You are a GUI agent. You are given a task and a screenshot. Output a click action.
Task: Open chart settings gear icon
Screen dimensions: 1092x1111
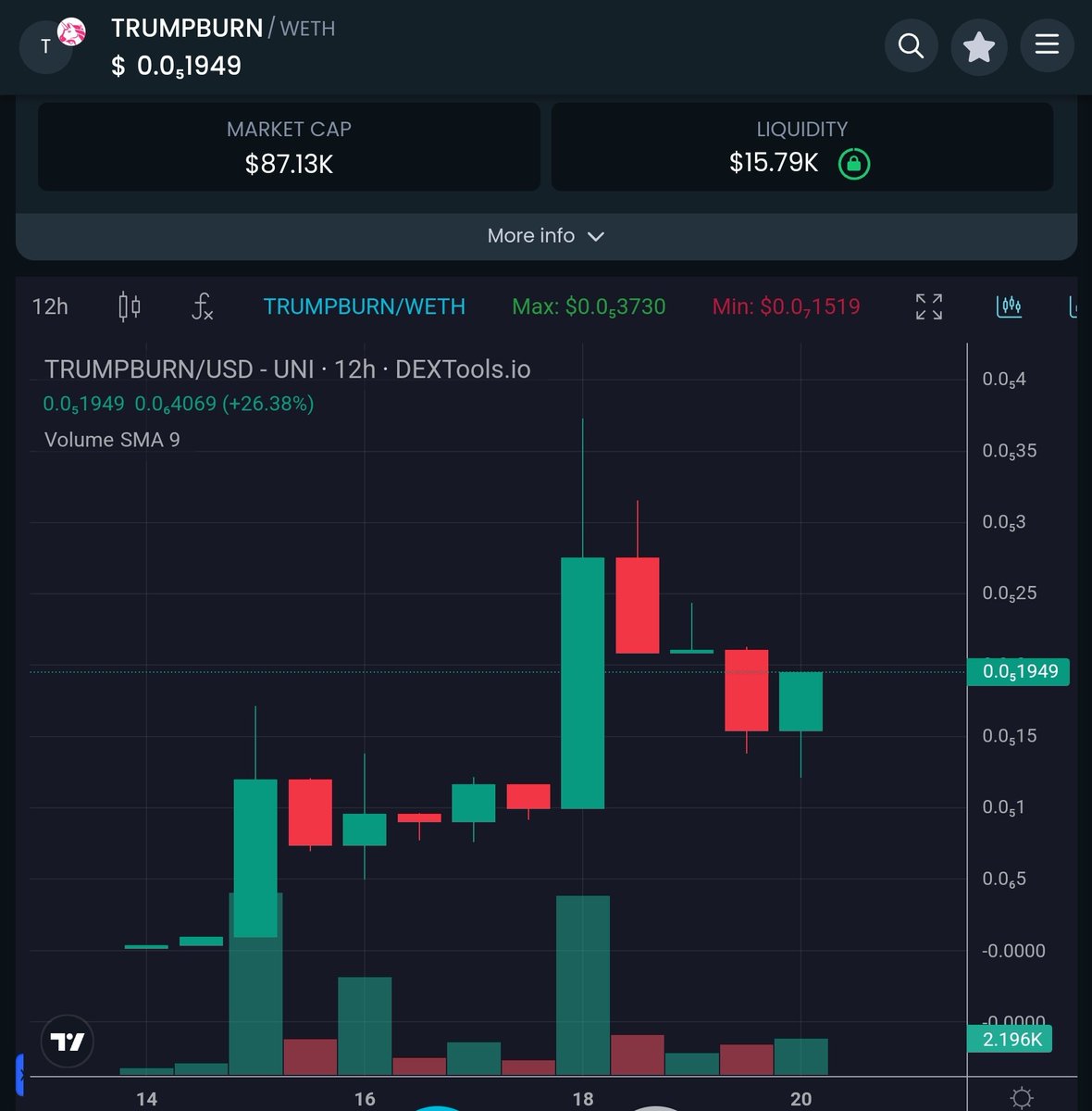[x=1022, y=1099]
